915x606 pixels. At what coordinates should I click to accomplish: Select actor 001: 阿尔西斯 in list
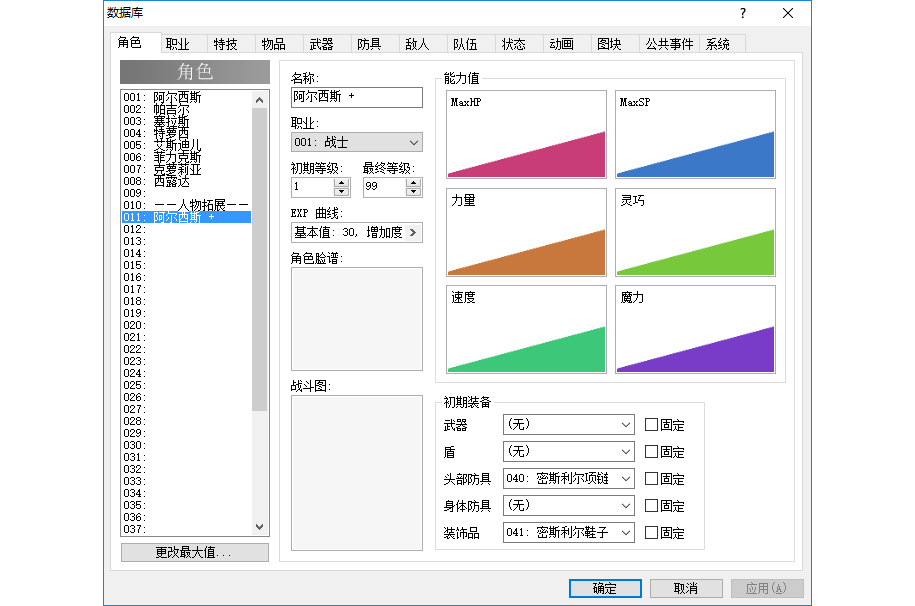click(x=187, y=97)
